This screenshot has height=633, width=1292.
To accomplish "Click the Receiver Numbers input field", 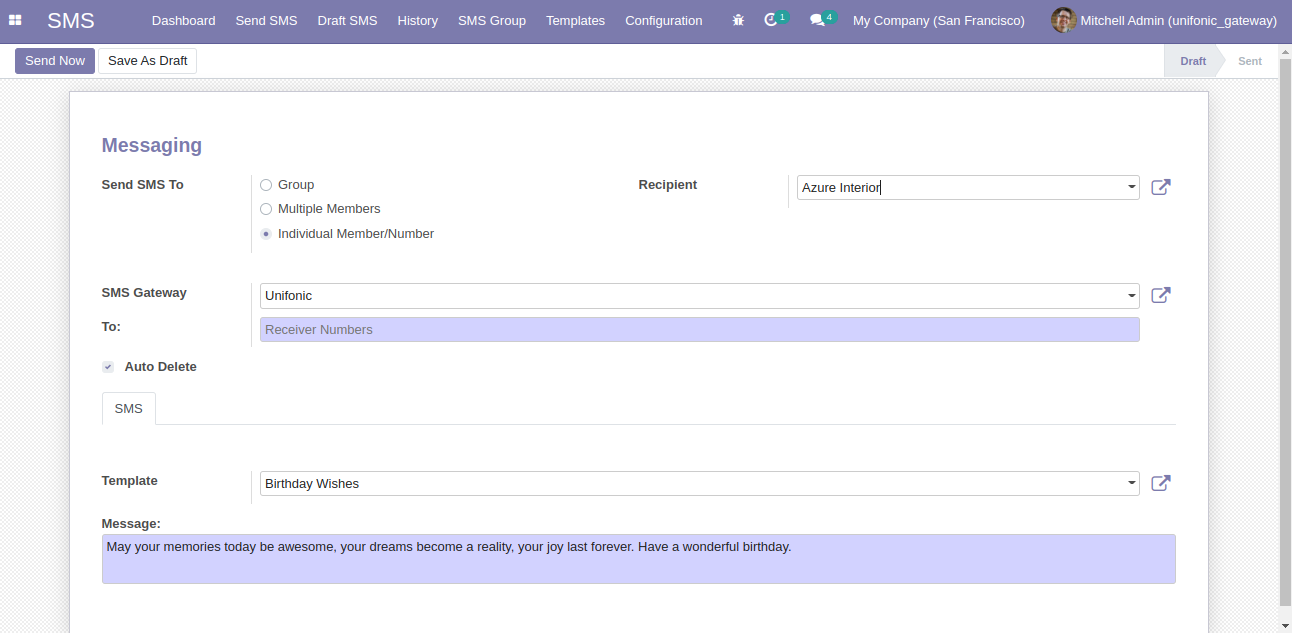I will pos(699,330).
